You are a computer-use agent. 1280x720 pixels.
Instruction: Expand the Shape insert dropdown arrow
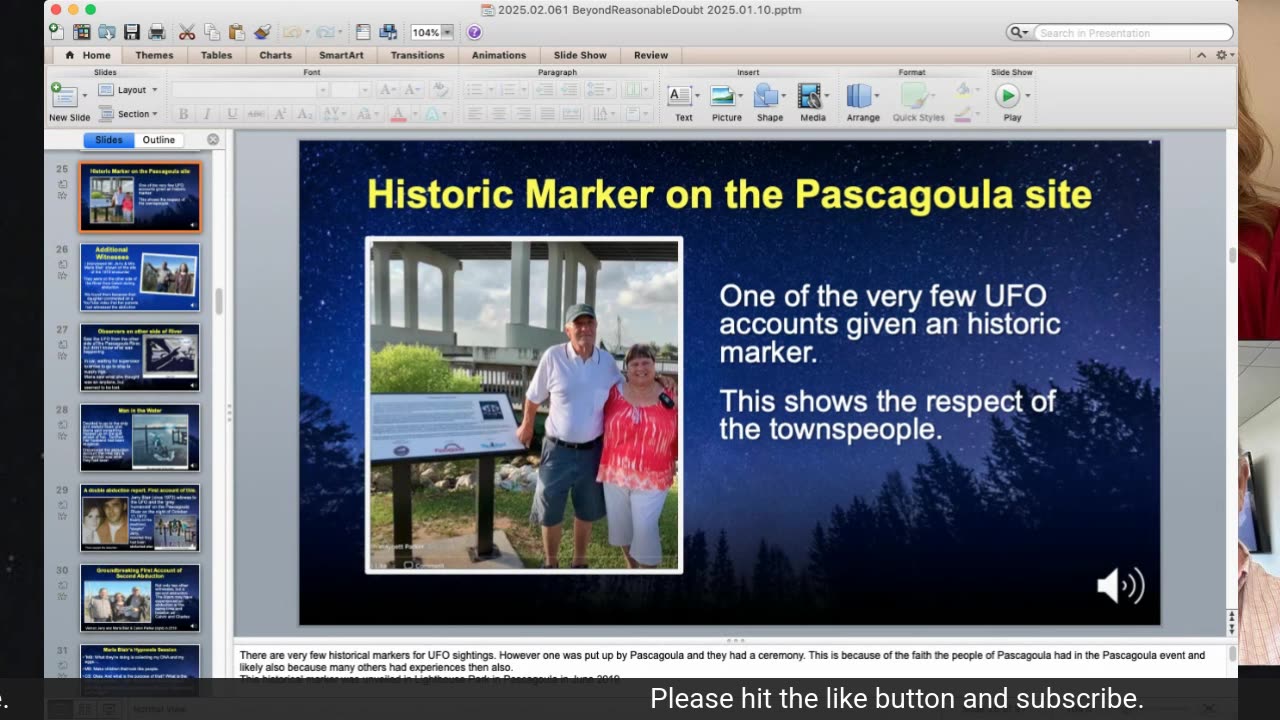[x=785, y=96]
